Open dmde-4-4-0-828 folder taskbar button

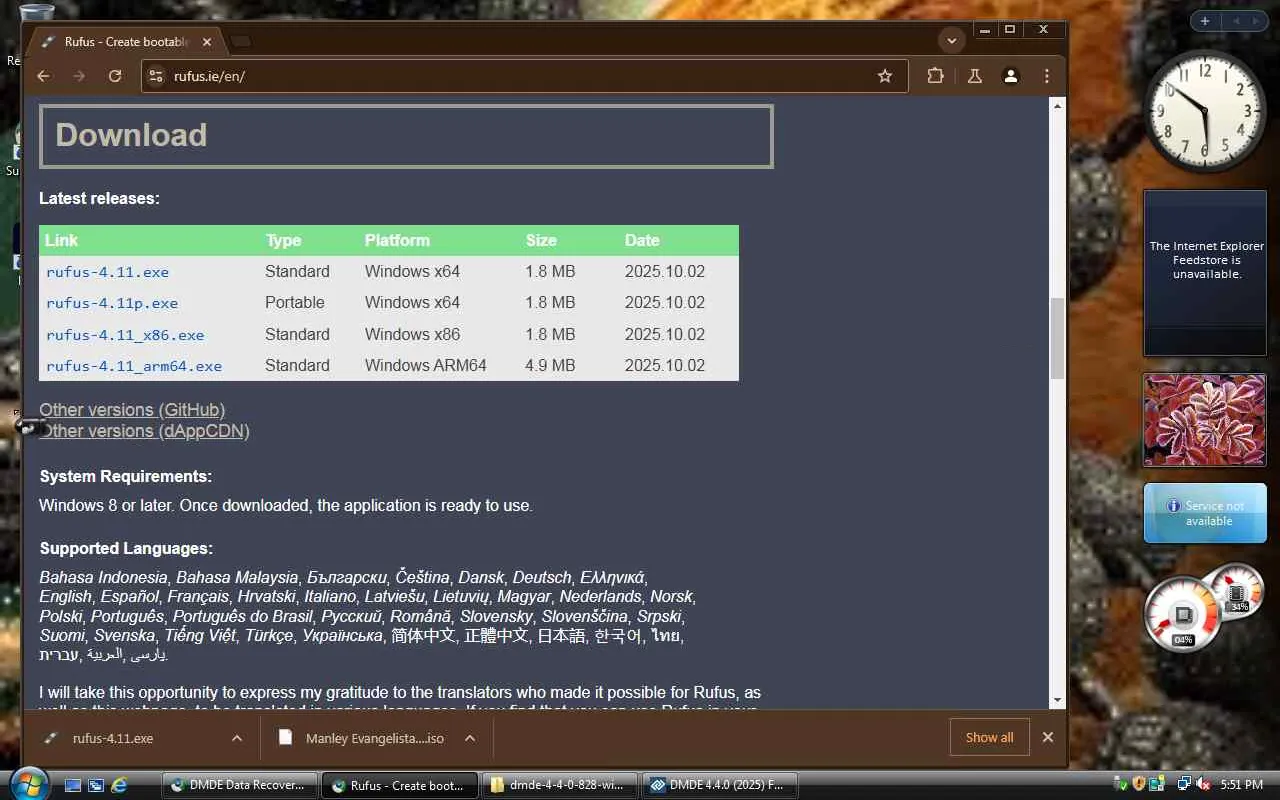click(559, 786)
